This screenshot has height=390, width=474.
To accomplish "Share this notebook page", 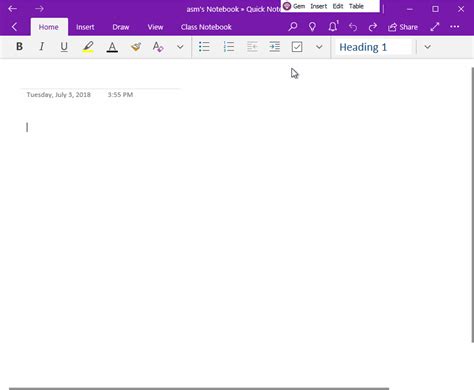I will [403, 27].
